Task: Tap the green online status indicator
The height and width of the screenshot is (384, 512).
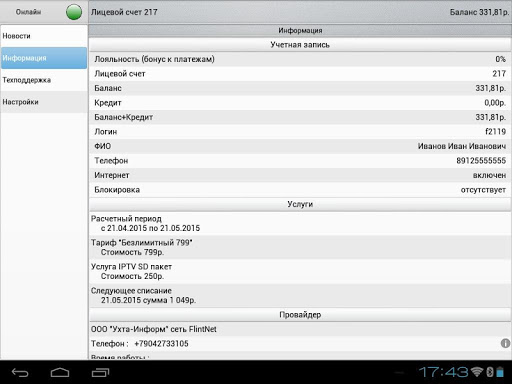Action: tap(74, 12)
